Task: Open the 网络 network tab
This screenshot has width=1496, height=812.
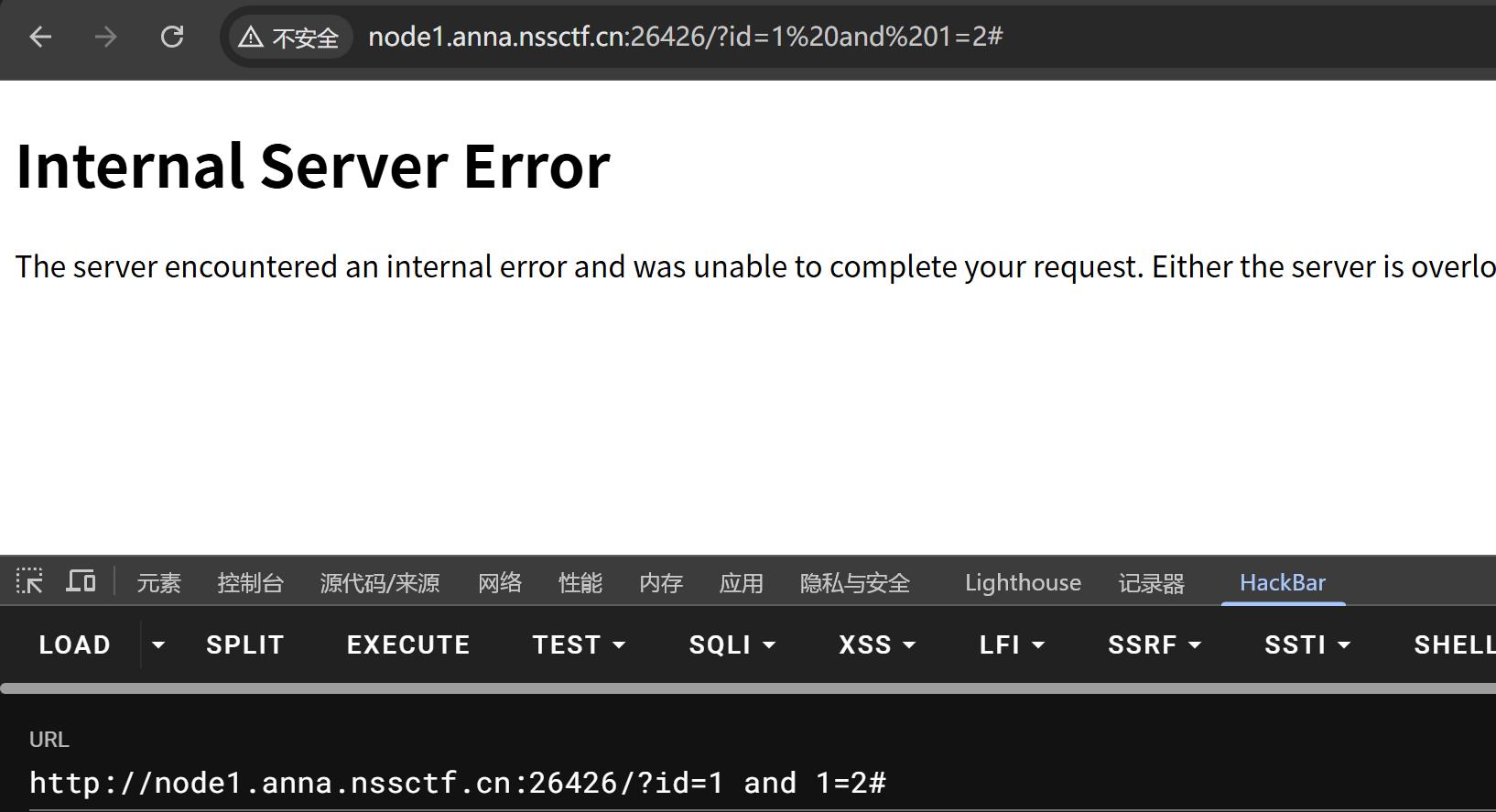Action: pyautogui.click(x=500, y=582)
